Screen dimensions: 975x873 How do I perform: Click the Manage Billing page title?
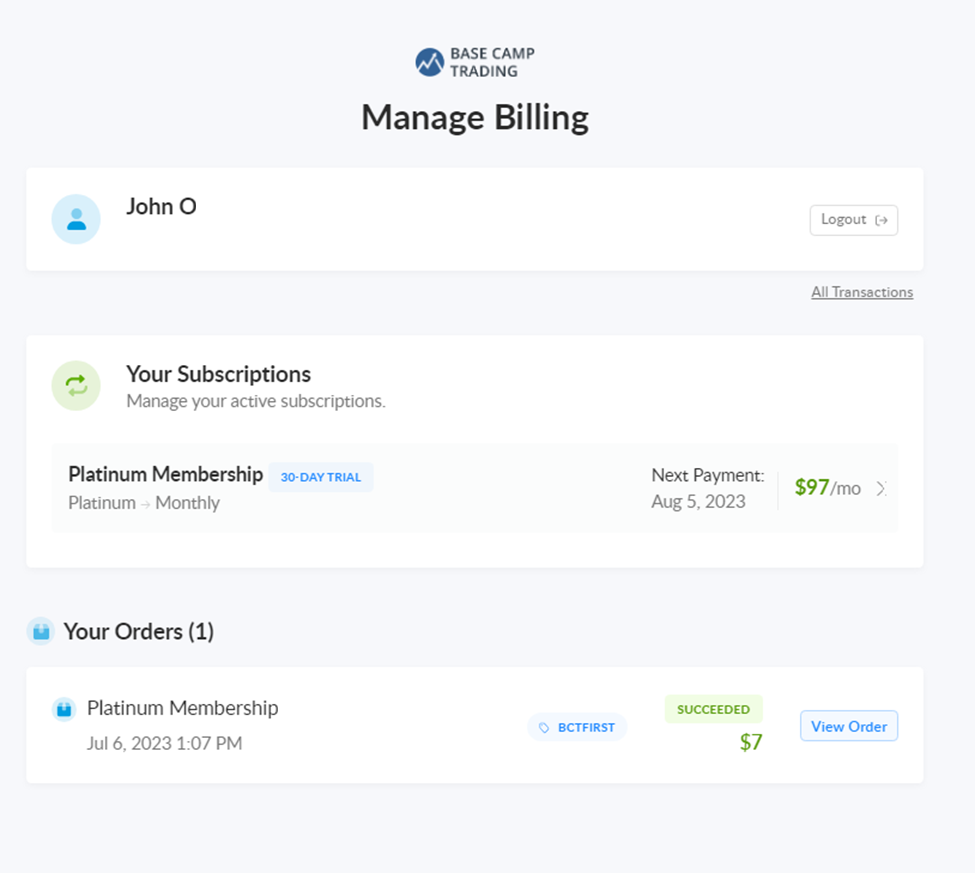point(475,118)
